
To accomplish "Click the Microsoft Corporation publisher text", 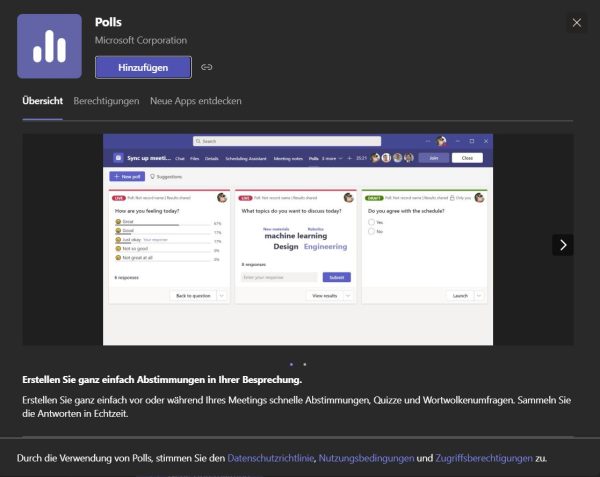I will 141,41.
